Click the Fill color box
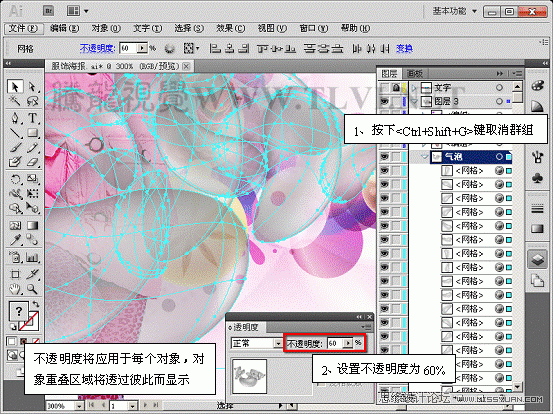 [x=18, y=311]
